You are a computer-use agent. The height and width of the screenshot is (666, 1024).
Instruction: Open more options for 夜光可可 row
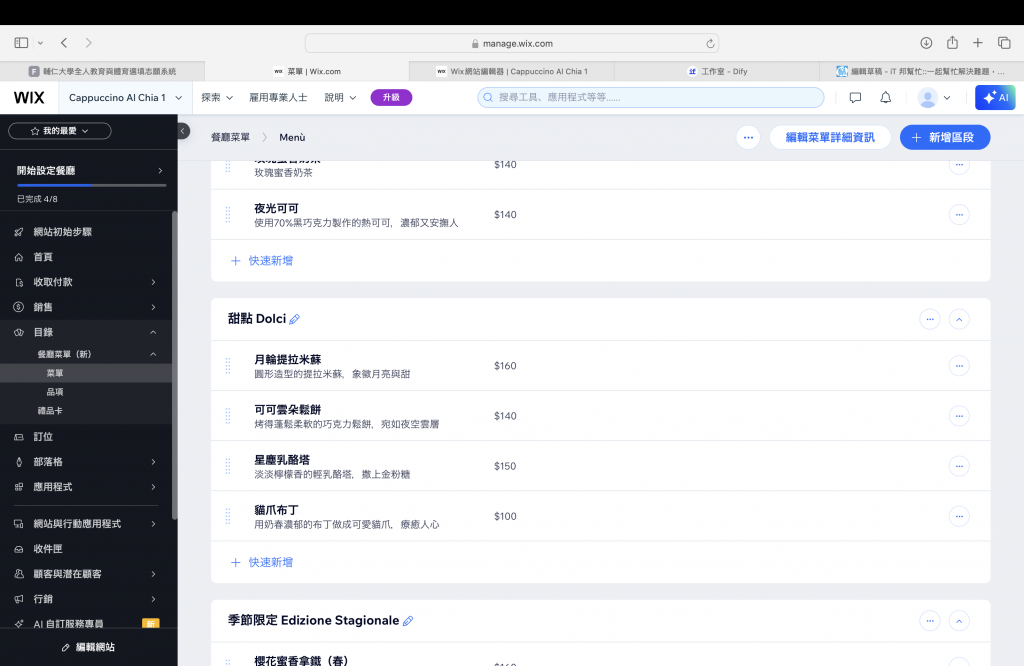(959, 215)
